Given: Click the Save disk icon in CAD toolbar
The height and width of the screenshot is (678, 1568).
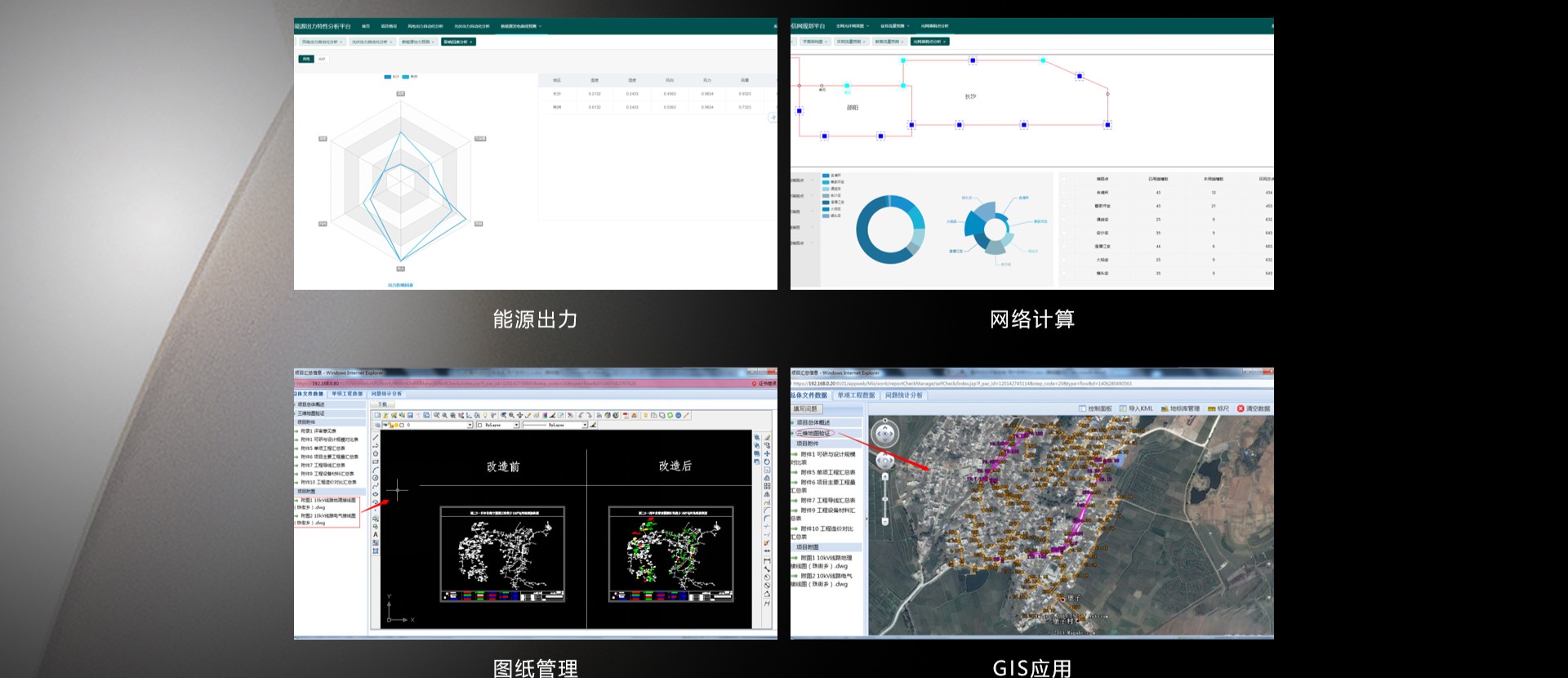Looking at the screenshot, I should (x=410, y=415).
